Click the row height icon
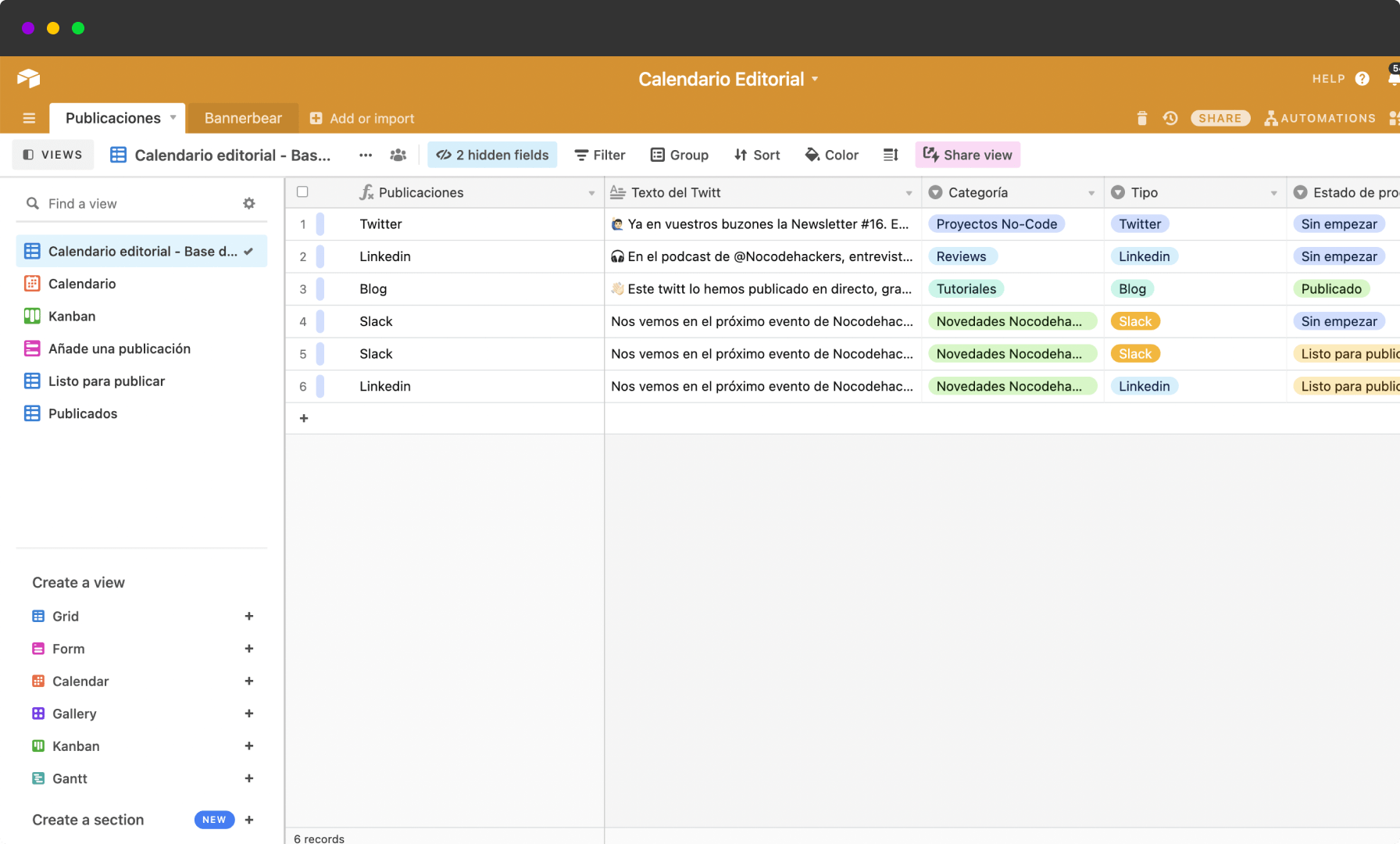Screen dimensions: 1400x844 [x=890, y=155]
